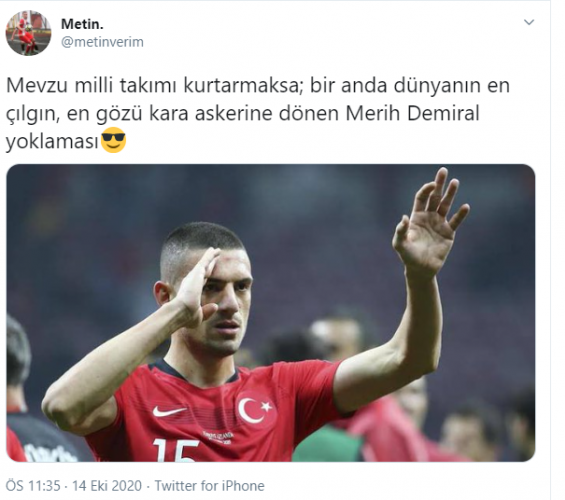The width and height of the screenshot is (565, 500).
Task: Click the sunglasses emoji after yoklaması
Action: (x=113, y=140)
